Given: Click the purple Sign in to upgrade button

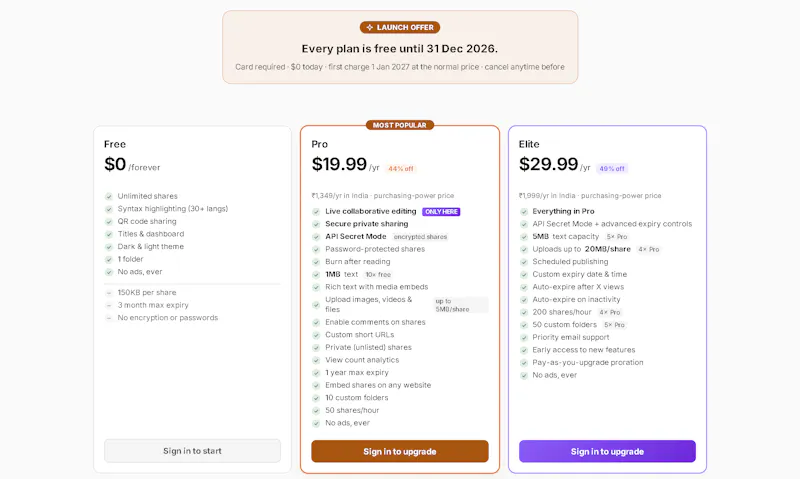Looking at the screenshot, I should point(607,451).
